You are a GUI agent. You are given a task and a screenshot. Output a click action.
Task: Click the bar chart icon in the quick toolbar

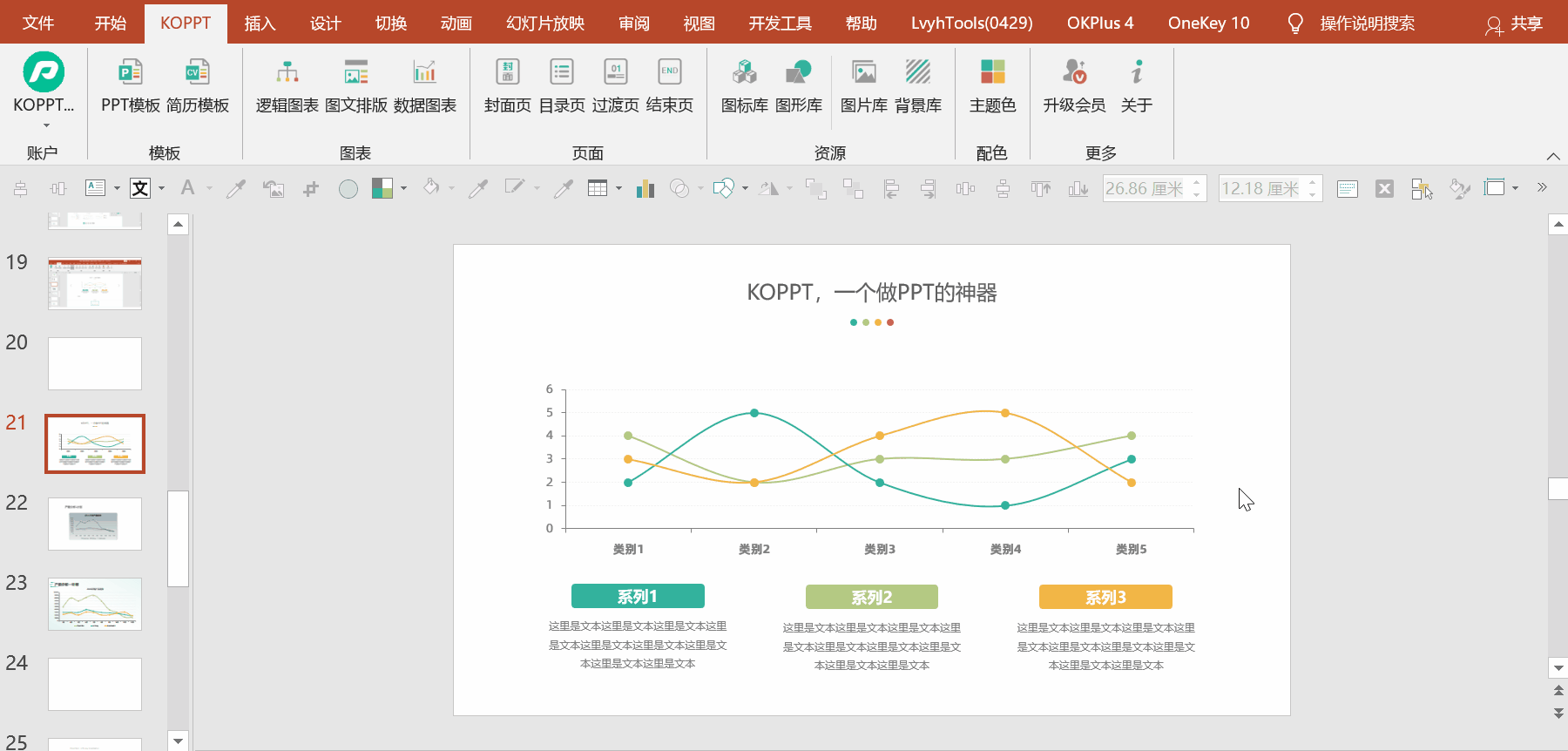point(645,188)
